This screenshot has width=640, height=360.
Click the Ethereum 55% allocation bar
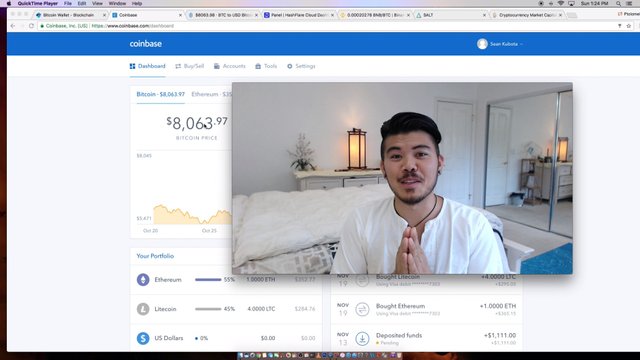[x=208, y=280]
